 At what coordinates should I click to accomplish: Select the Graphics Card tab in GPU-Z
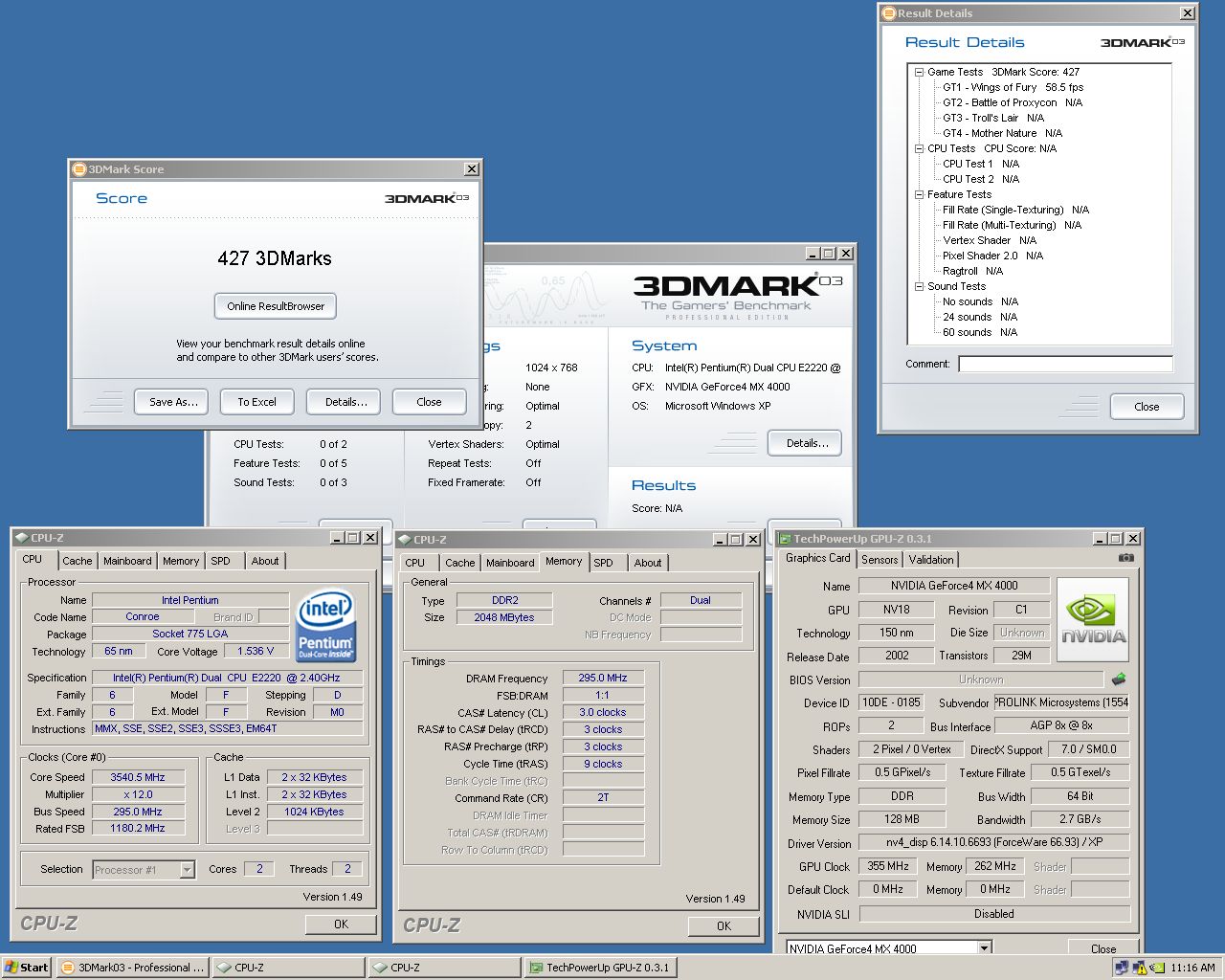coord(817,558)
